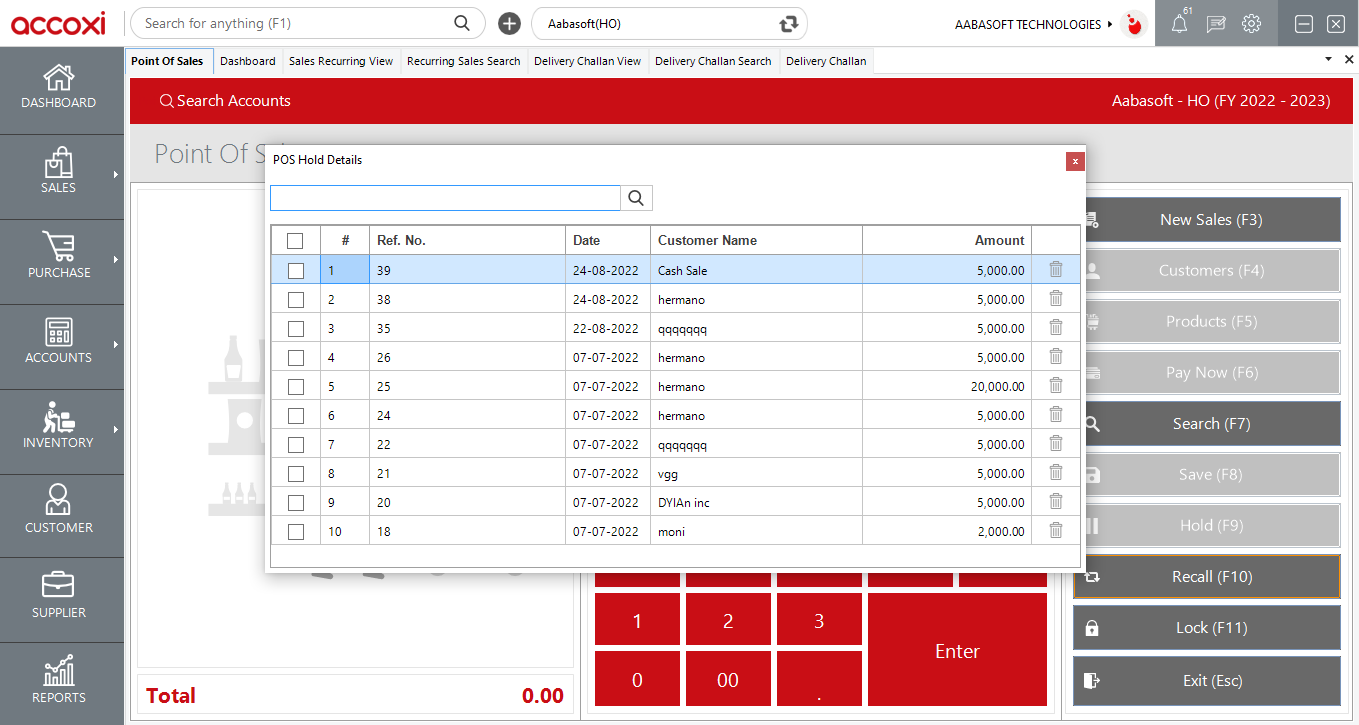This screenshot has width=1359, height=725.
Task: Check the row for Ref. No. 22
Action: 295,444
